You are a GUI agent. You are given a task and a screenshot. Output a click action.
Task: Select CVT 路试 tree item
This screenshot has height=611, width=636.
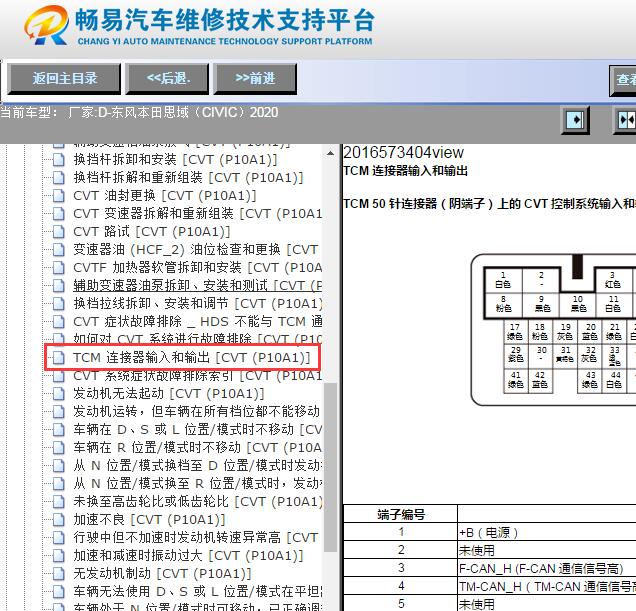click(x=152, y=232)
